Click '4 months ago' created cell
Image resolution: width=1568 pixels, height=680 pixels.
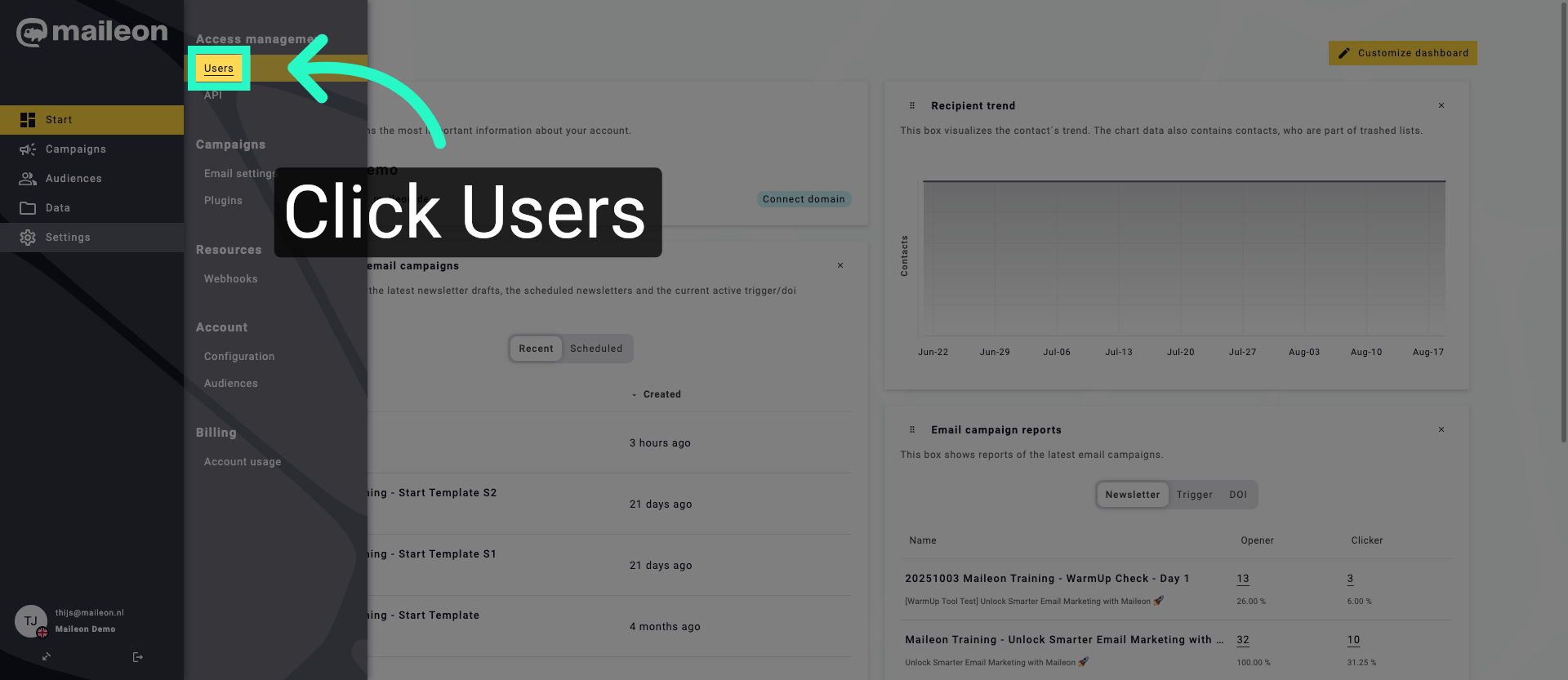[x=665, y=627]
